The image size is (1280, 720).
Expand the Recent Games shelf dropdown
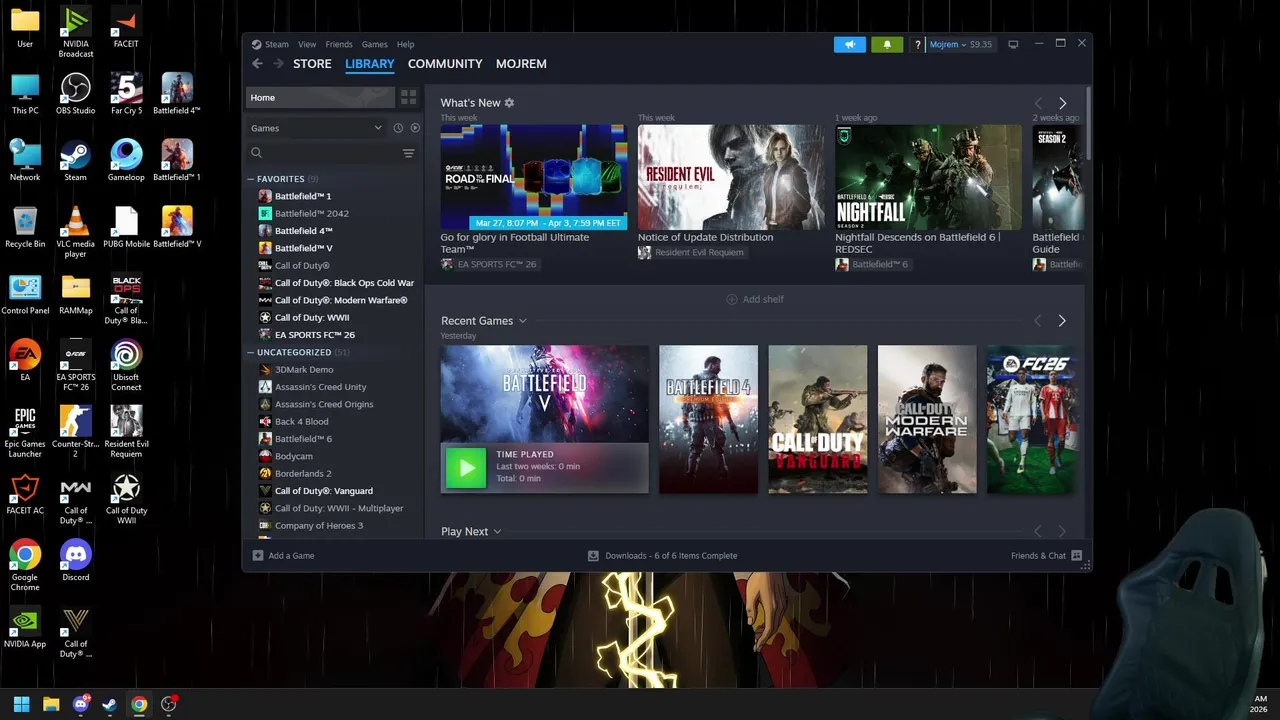pos(522,321)
